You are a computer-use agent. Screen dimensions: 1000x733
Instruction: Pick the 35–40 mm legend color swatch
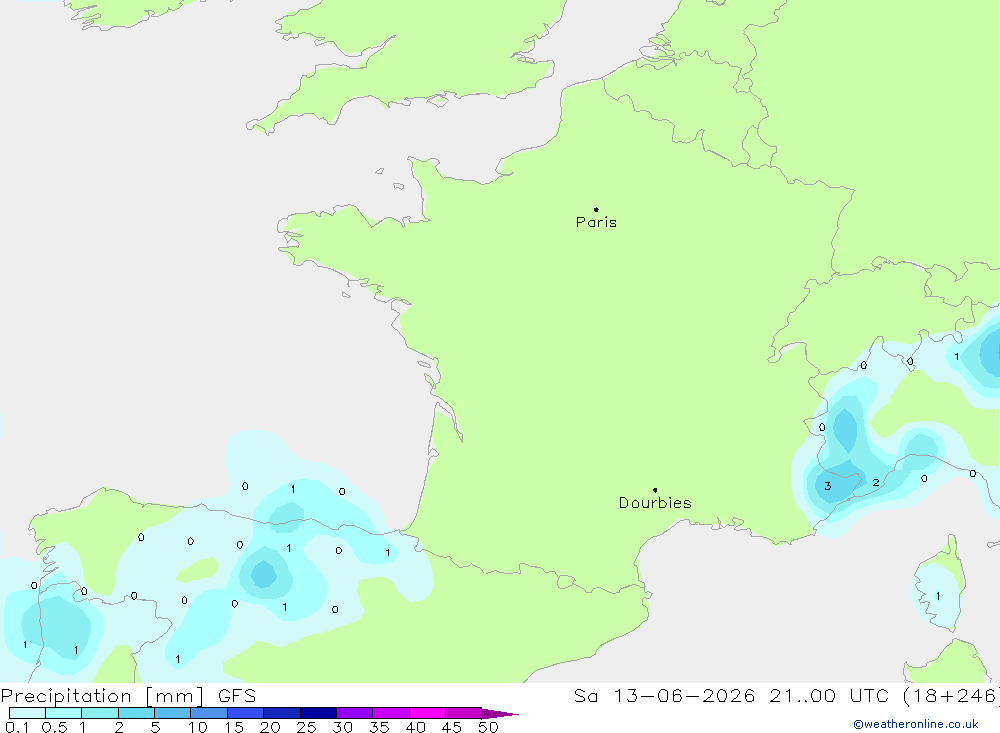pos(391,713)
